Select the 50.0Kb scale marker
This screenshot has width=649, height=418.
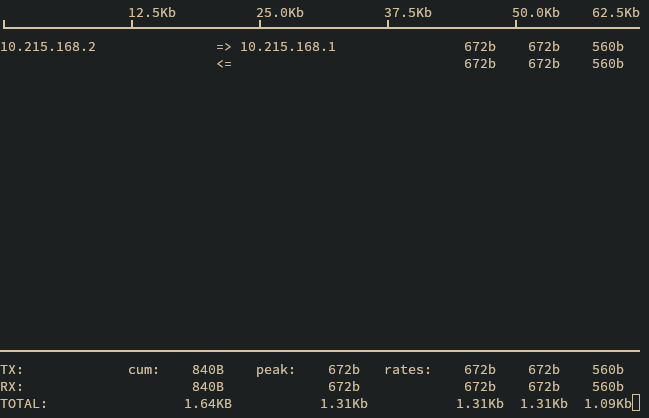[536, 13]
